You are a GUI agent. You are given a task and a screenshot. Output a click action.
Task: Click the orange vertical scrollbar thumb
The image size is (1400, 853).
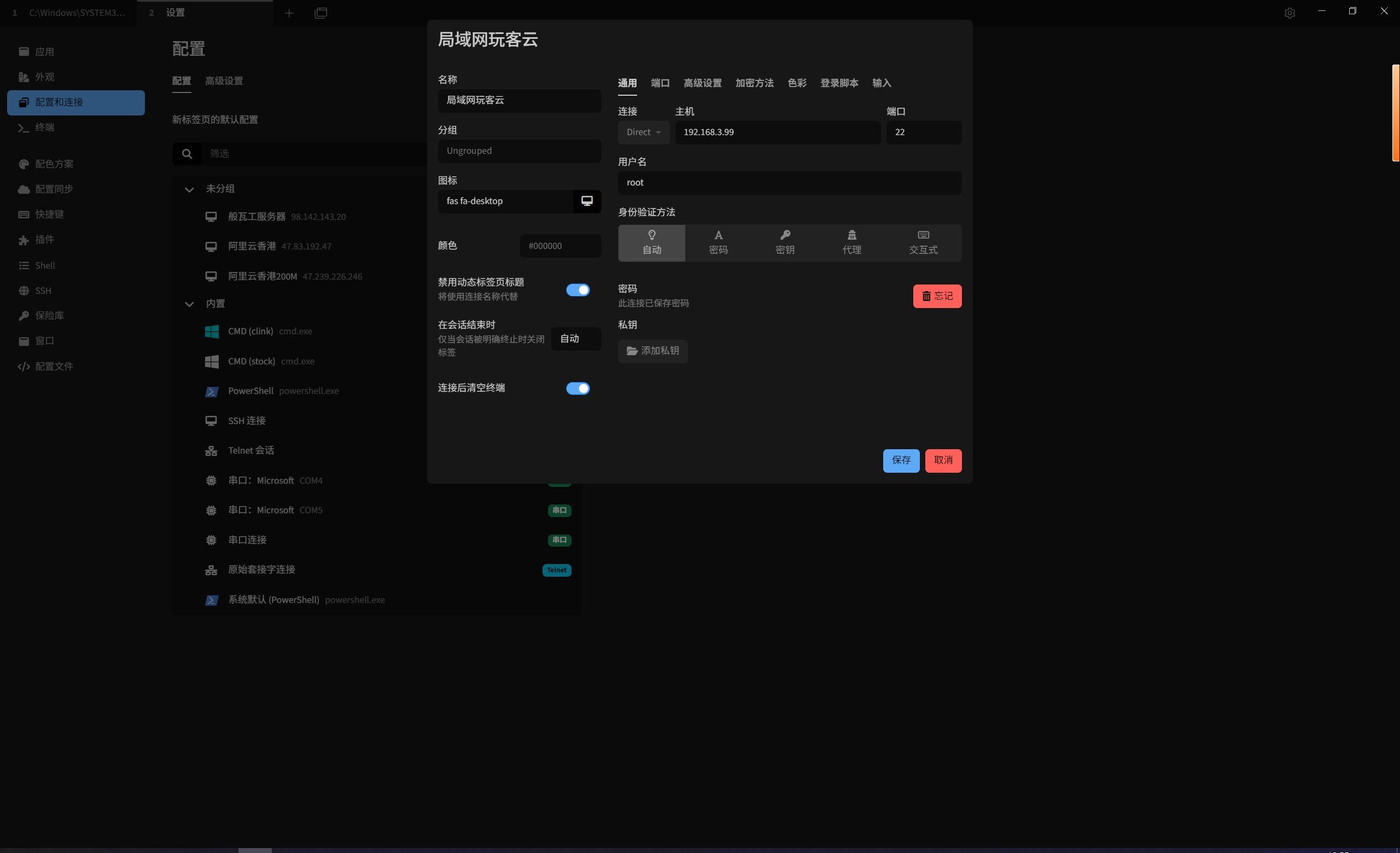[x=1396, y=113]
